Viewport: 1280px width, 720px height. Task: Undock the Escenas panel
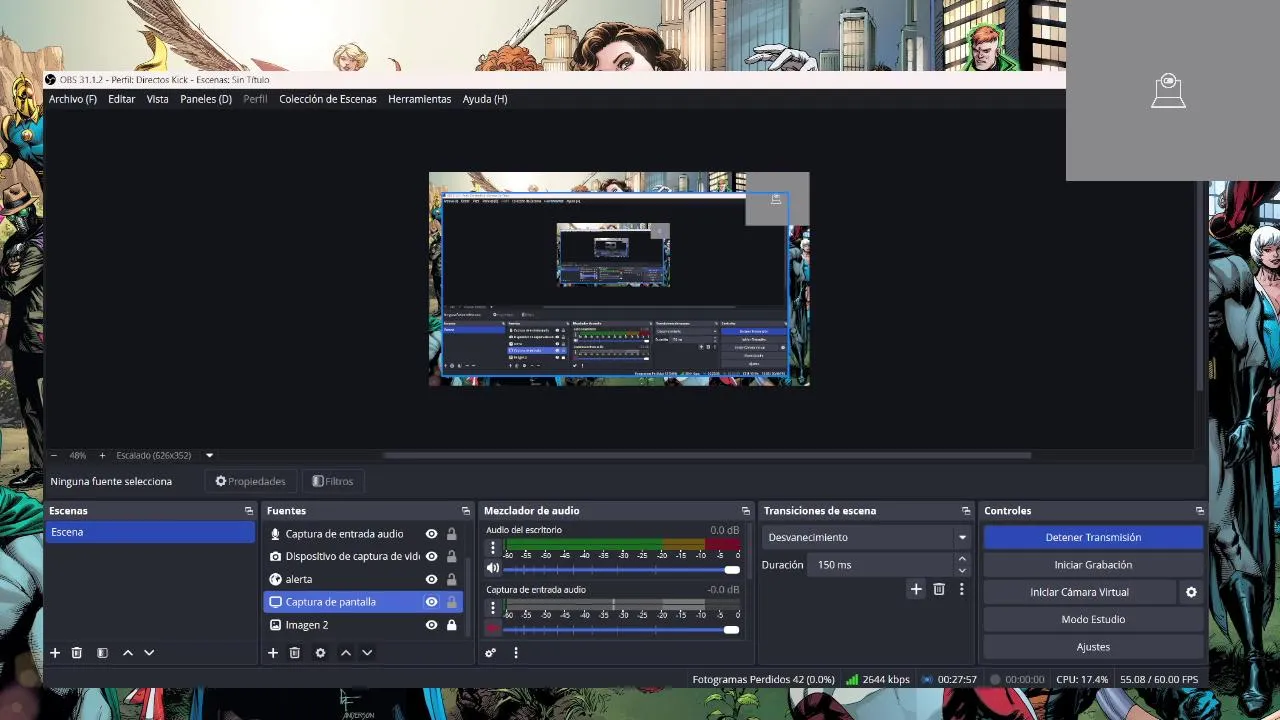(x=249, y=511)
